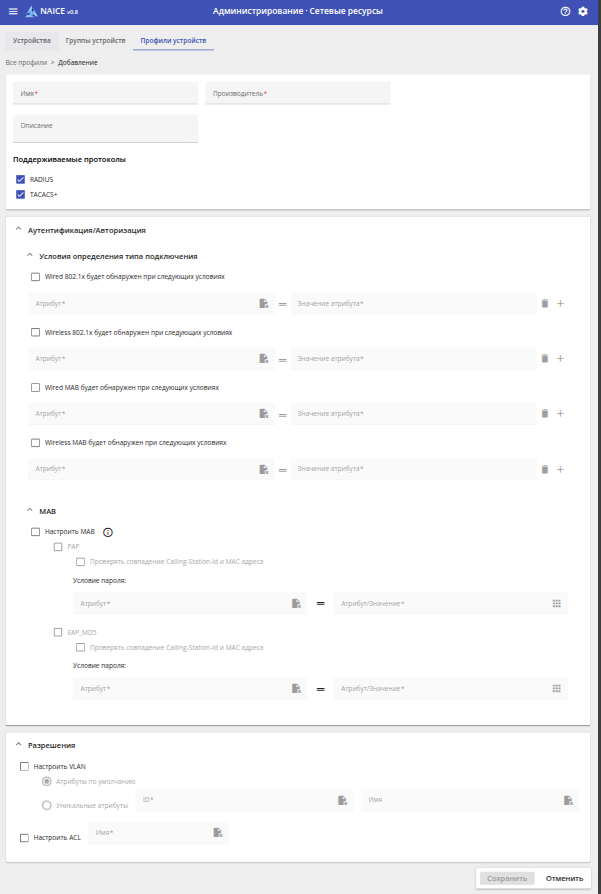This screenshot has height=894, width=601.
Task: Click grid icon in PAP Атрибут/Значение field
Action: (x=557, y=603)
